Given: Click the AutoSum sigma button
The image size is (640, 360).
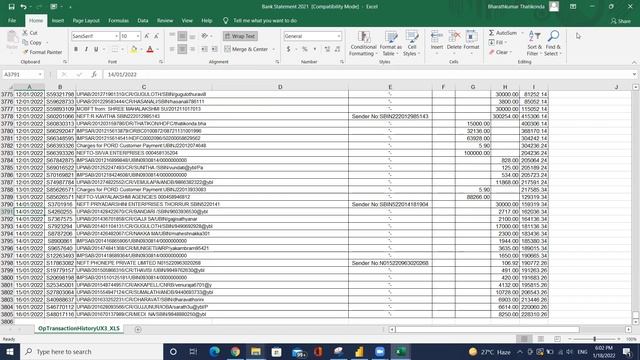Looking at the screenshot, I should coord(502,33).
